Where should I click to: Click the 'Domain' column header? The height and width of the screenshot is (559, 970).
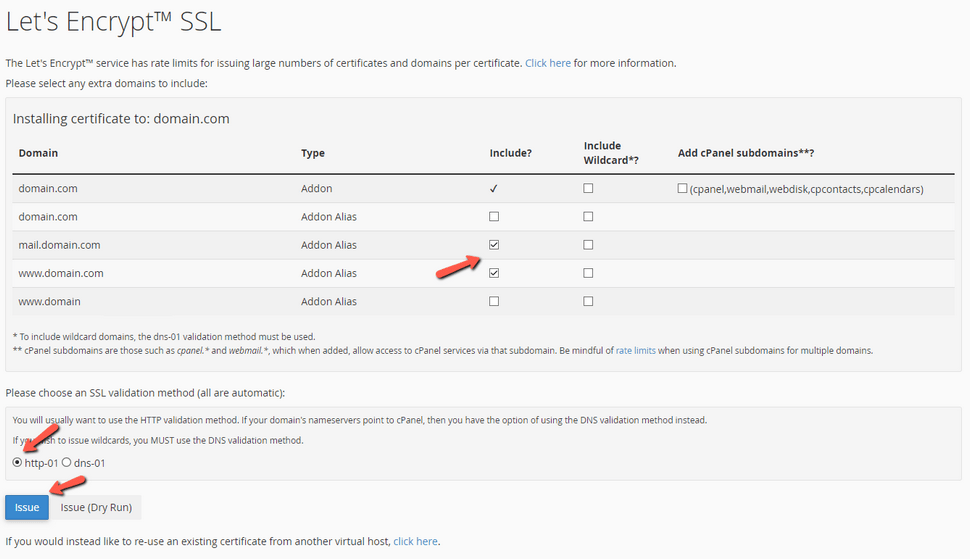[x=38, y=153]
